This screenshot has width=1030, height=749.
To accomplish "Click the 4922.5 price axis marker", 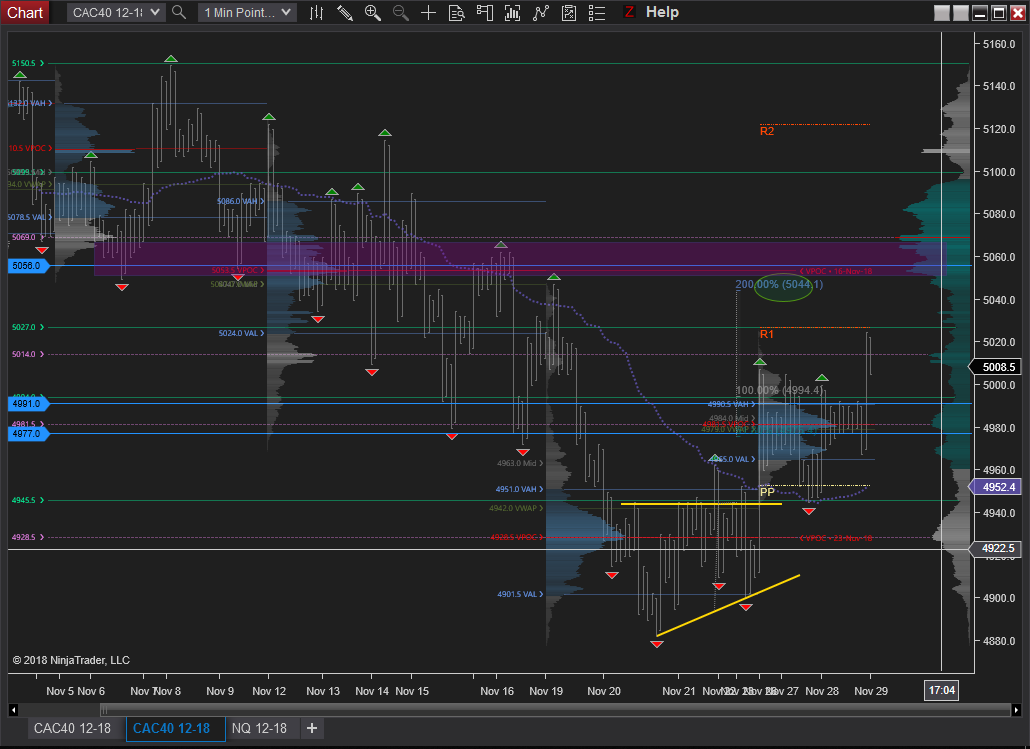I will (x=998, y=548).
